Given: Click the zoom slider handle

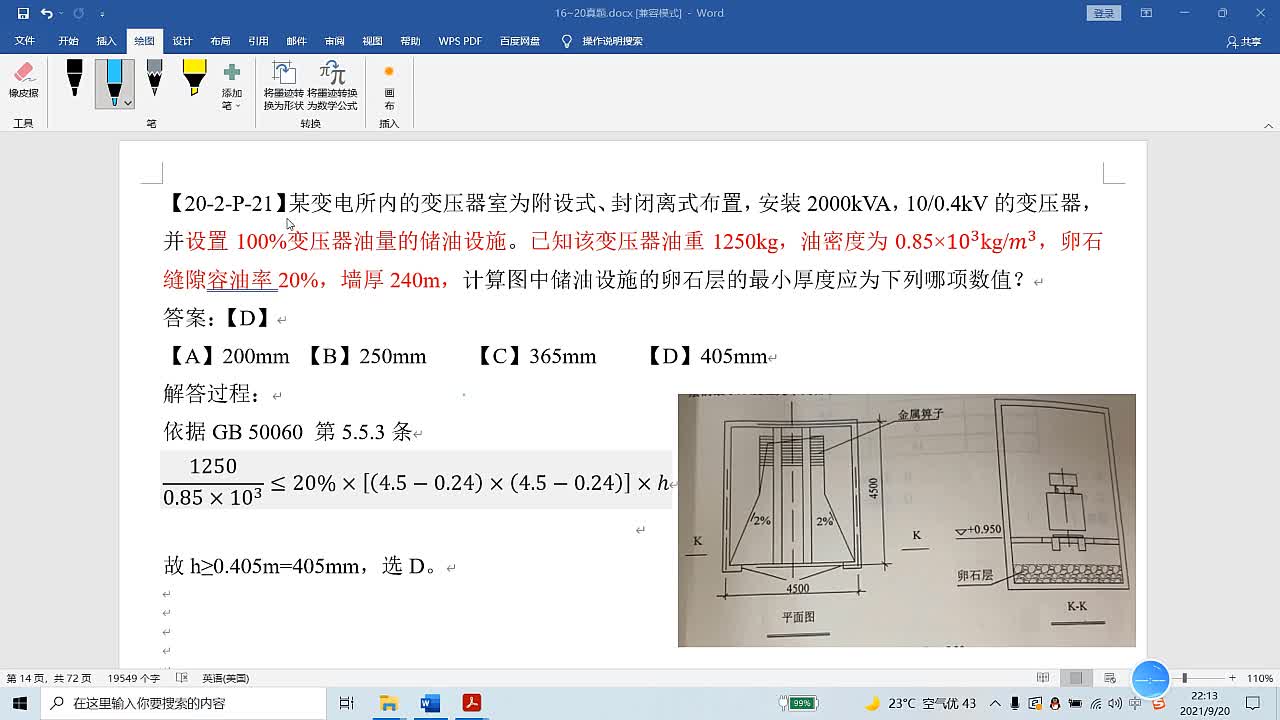Looking at the screenshot, I should coord(1186,678).
